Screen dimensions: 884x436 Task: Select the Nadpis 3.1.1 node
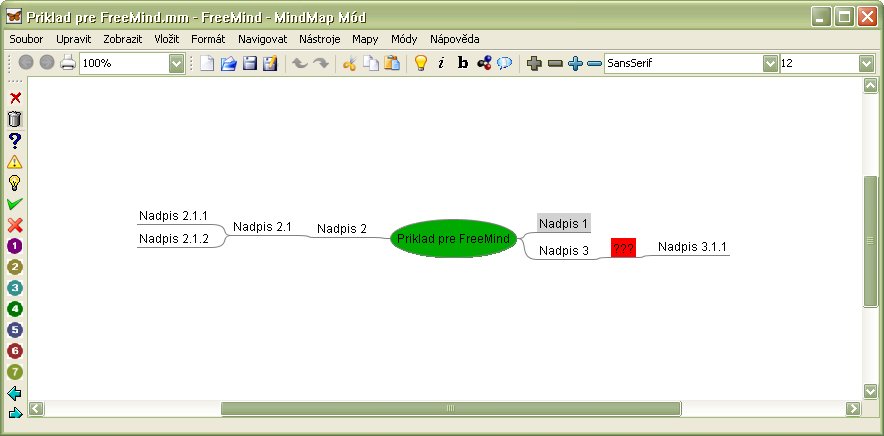(692, 246)
